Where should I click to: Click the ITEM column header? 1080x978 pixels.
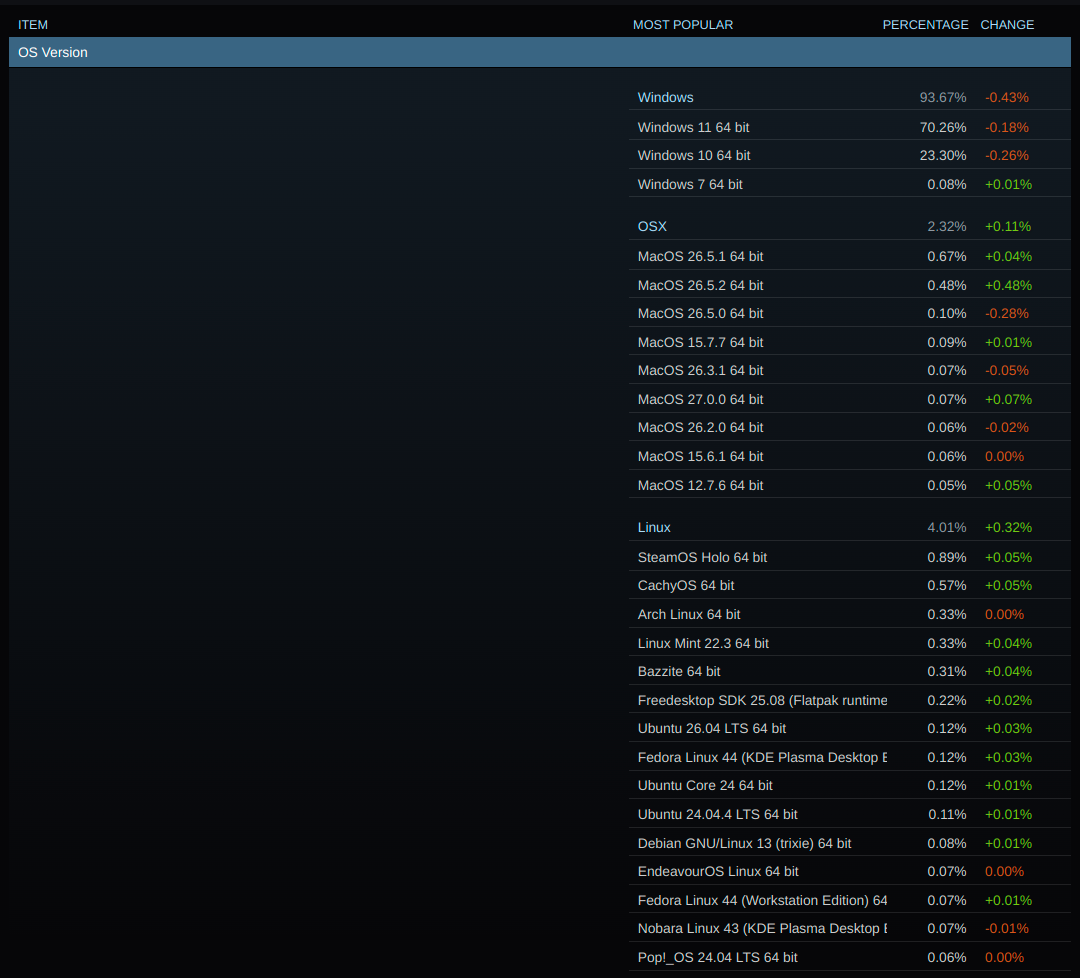(33, 25)
